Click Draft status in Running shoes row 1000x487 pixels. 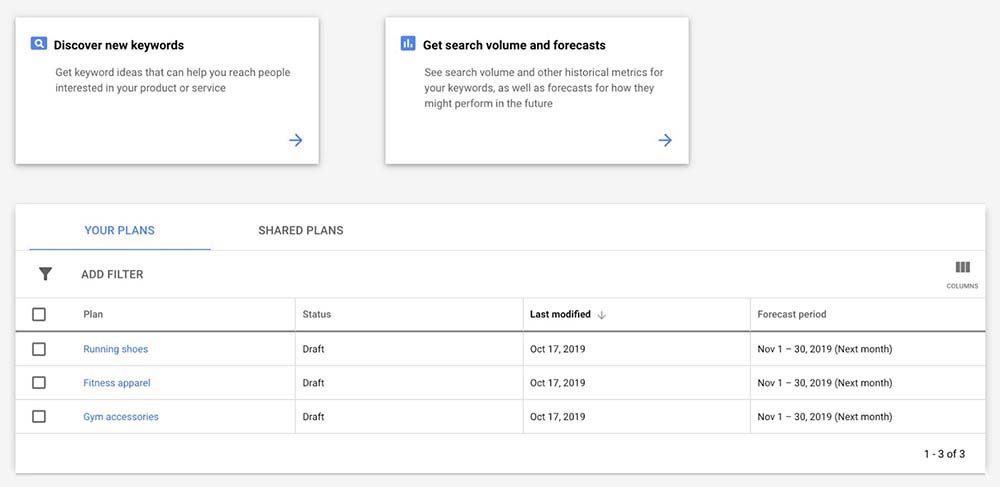click(313, 349)
